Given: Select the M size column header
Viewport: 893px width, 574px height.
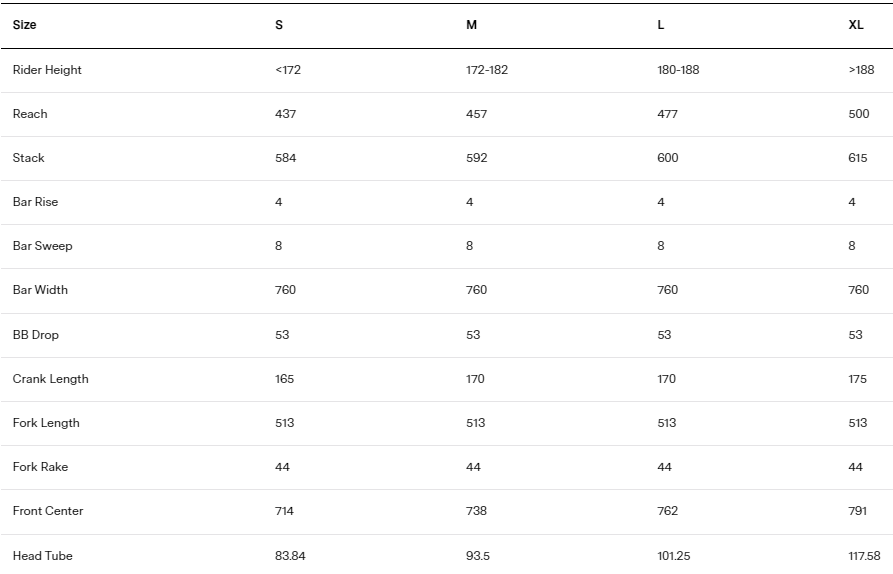Looking at the screenshot, I should pyautogui.click(x=472, y=25).
